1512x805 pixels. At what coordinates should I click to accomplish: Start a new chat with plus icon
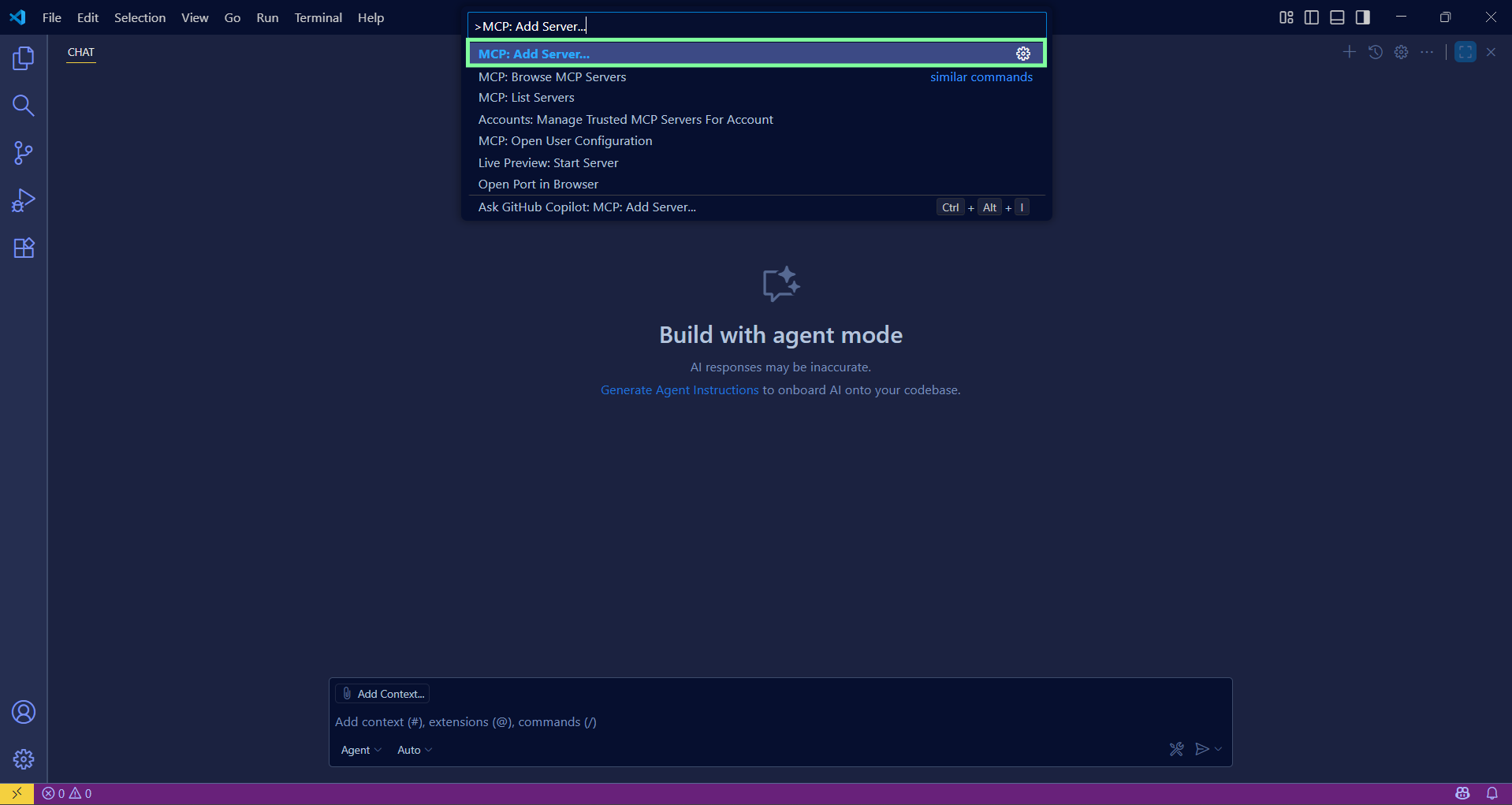1350,52
